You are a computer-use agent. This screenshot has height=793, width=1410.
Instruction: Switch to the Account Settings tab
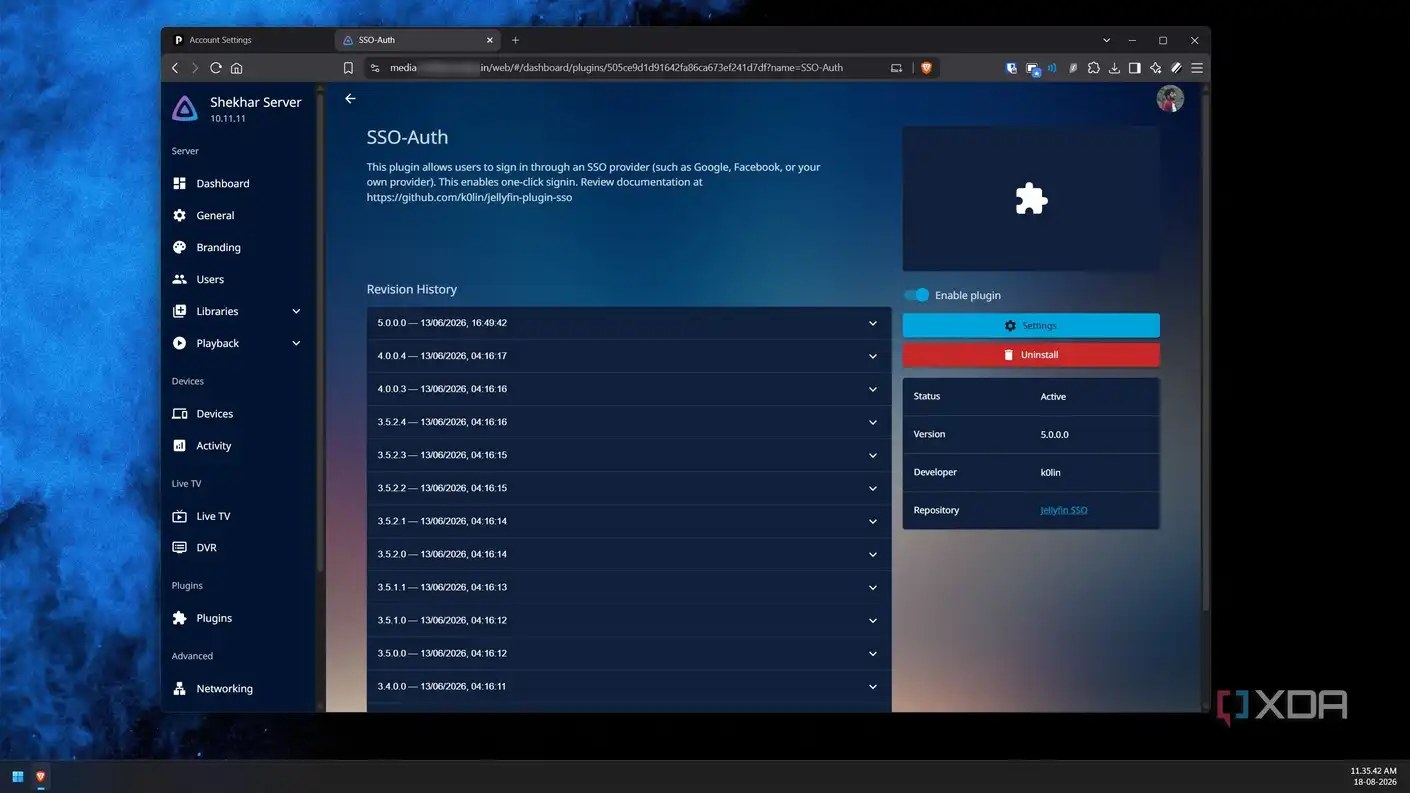pyautogui.click(x=248, y=40)
